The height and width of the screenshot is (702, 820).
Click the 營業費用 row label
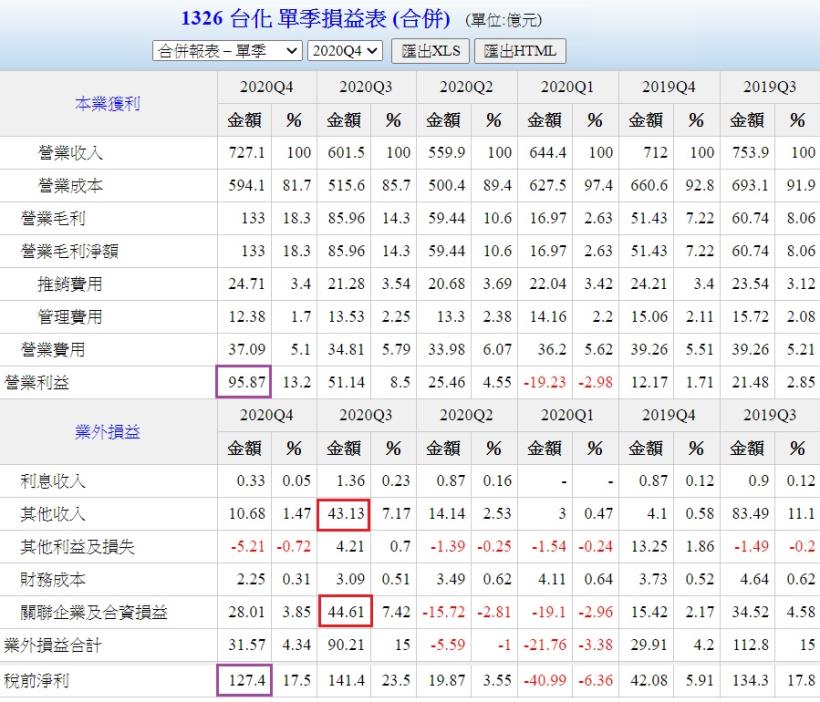[53, 349]
